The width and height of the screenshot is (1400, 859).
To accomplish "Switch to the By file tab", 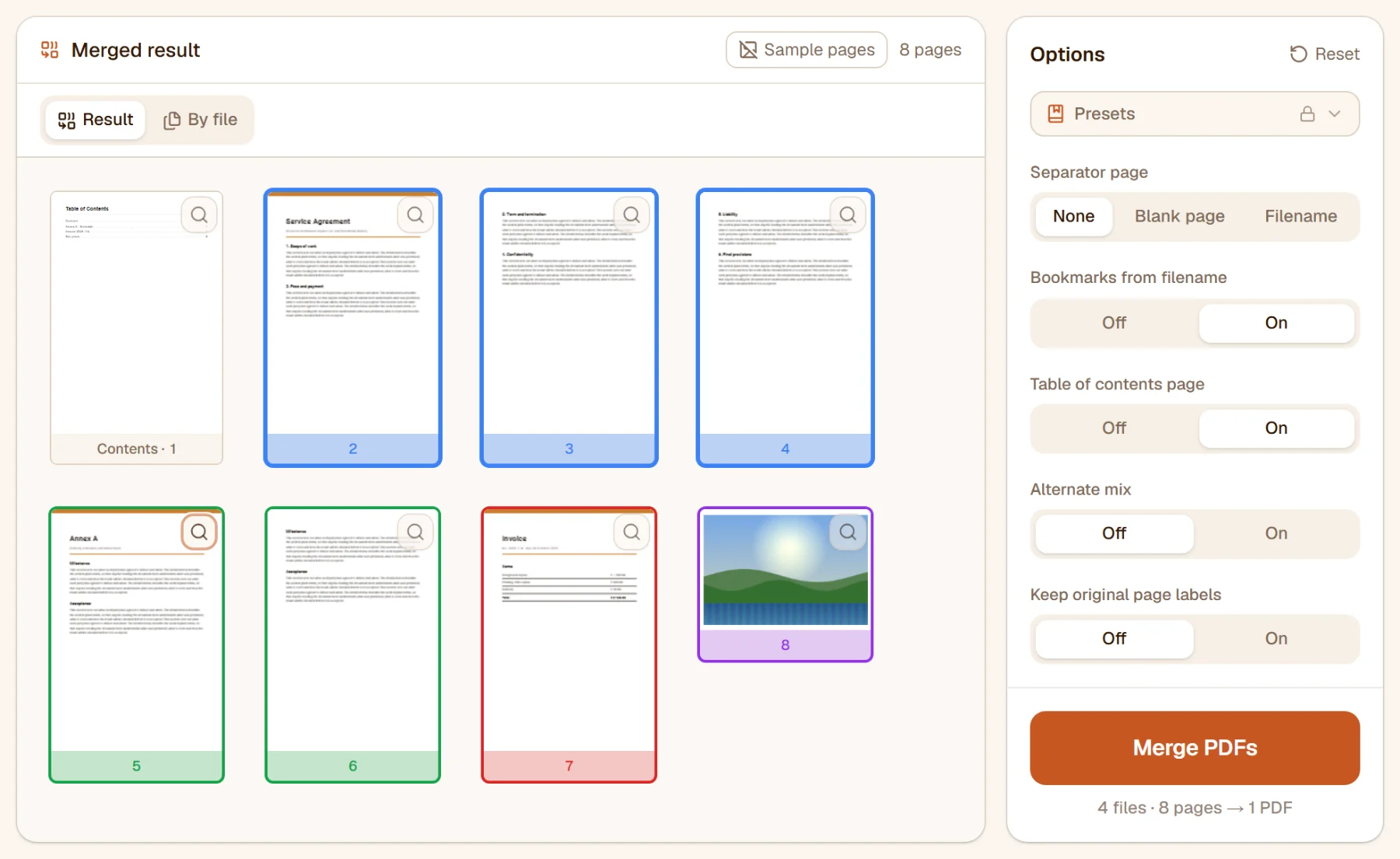I will (200, 120).
